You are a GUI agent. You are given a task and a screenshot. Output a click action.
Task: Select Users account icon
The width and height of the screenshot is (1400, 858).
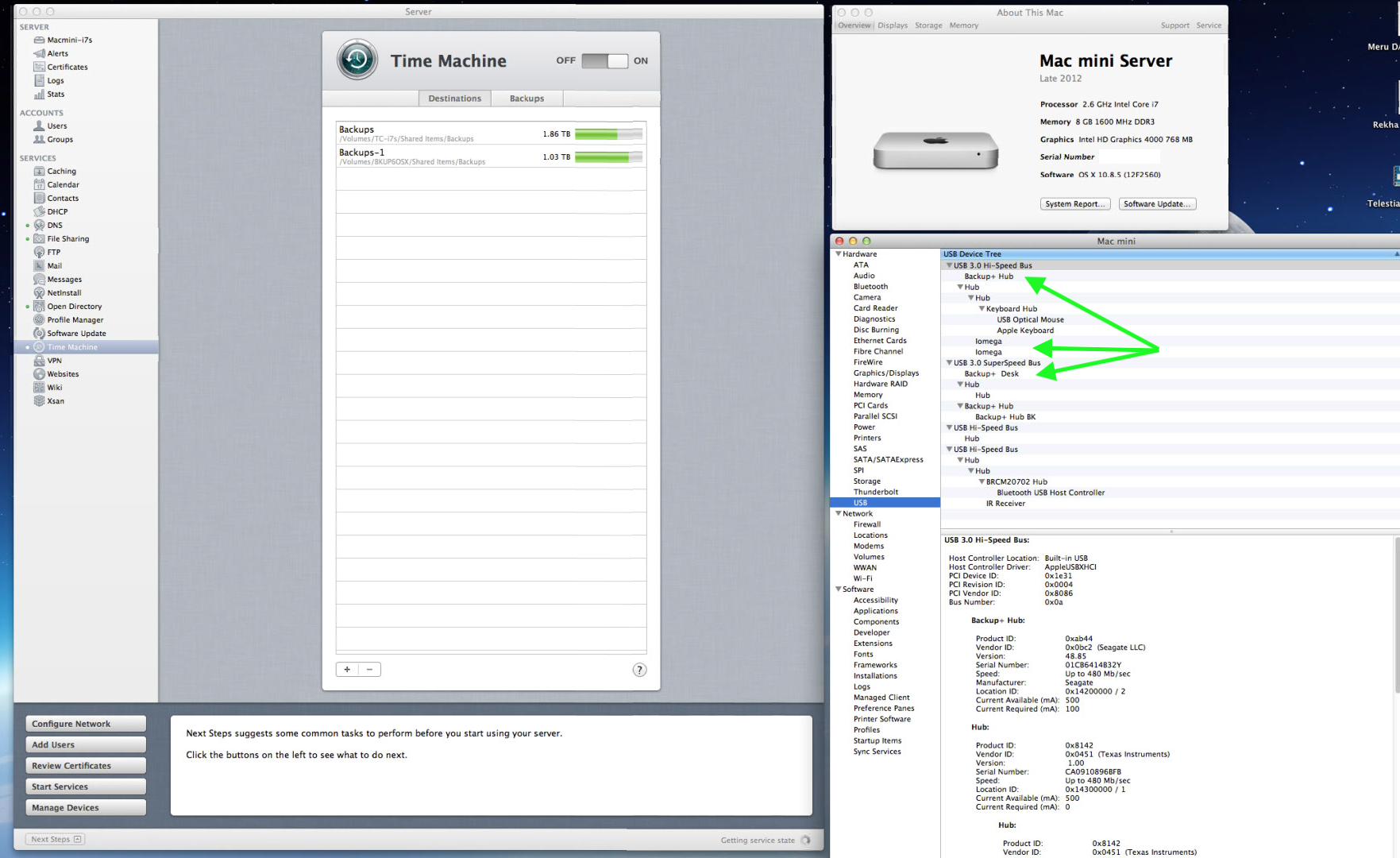tap(39, 126)
